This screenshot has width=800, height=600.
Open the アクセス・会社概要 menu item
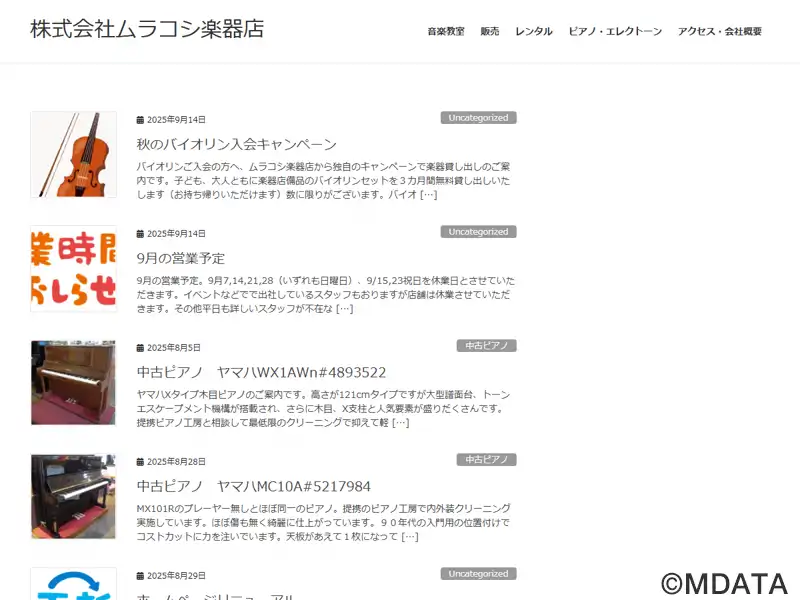click(719, 31)
